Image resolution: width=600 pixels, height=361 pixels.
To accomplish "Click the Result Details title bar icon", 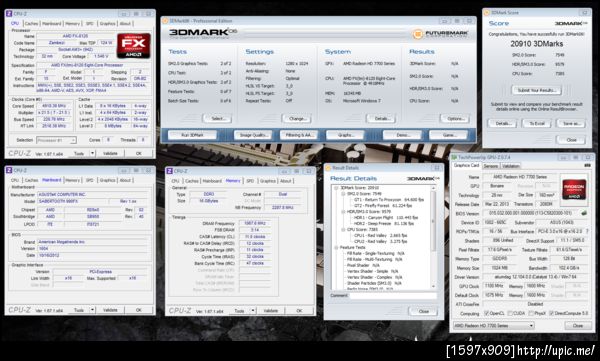I will tap(328, 168).
